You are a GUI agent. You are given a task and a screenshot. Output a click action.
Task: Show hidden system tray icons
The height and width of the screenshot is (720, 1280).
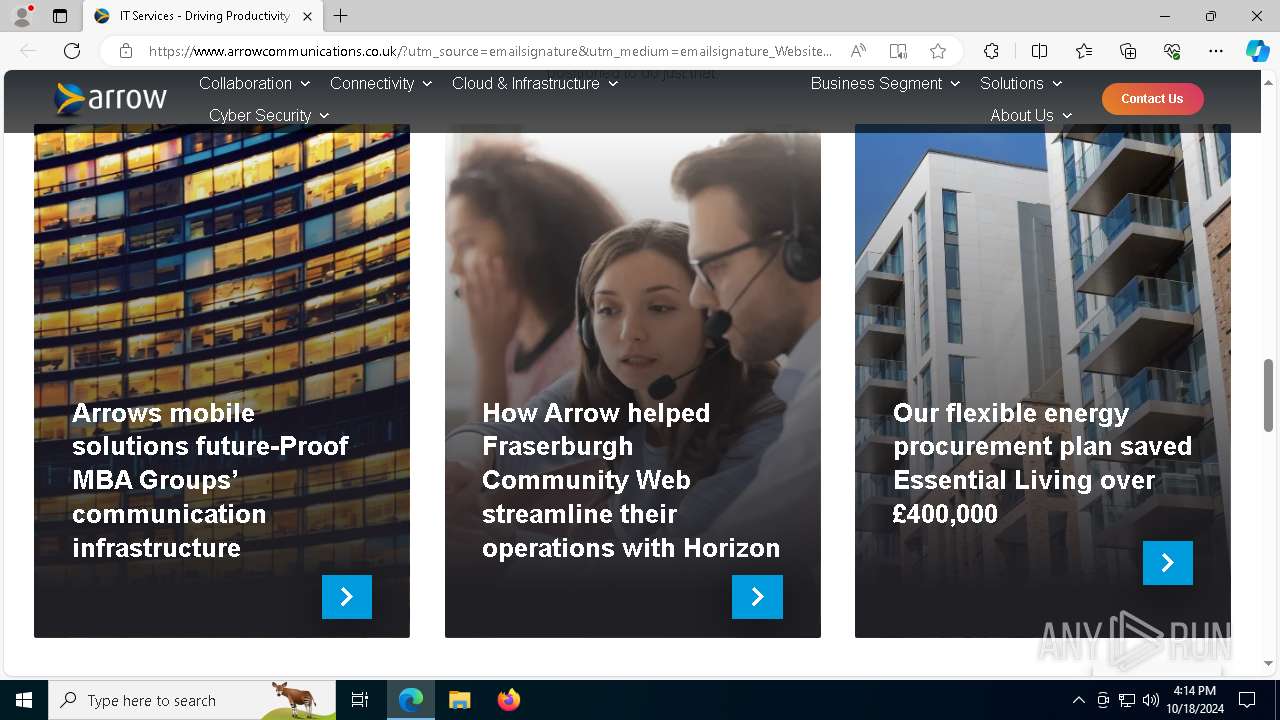point(1078,700)
